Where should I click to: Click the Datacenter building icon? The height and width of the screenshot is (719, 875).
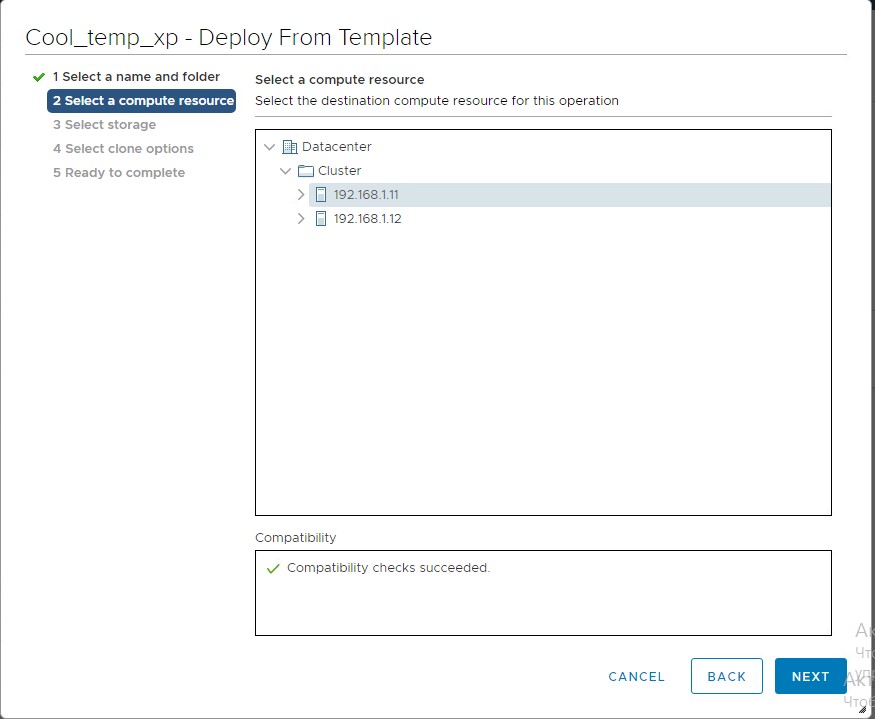tap(290, 147)
